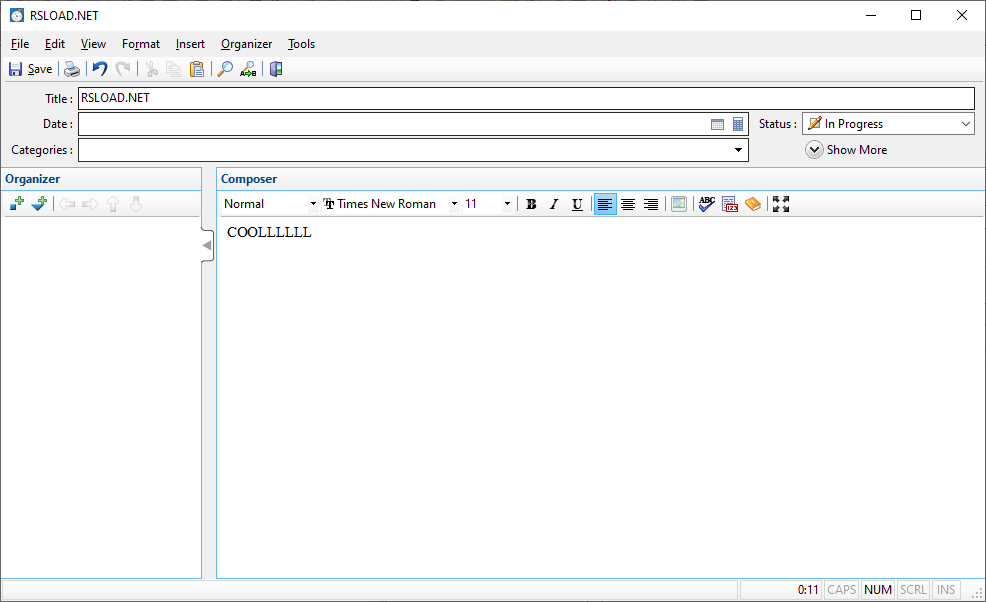Toggle underline formatting
Screen dimensions: 986x602
pyautogui.click(x=577, y=204)
